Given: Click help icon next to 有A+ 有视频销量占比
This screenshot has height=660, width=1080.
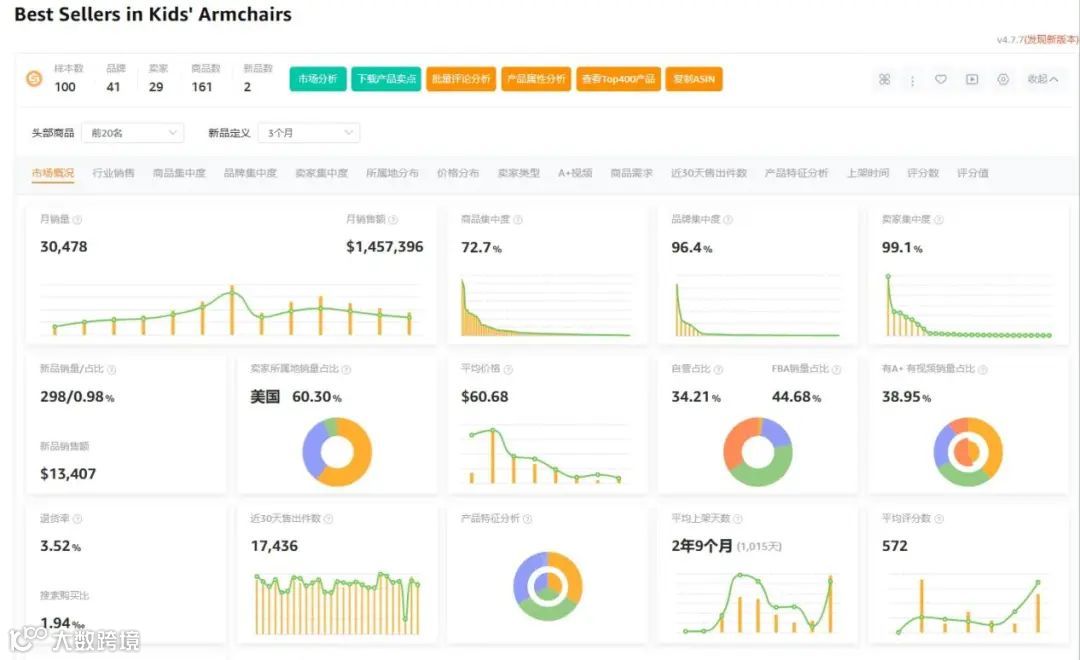Looking at the screenshot, I should coord(983,370).
